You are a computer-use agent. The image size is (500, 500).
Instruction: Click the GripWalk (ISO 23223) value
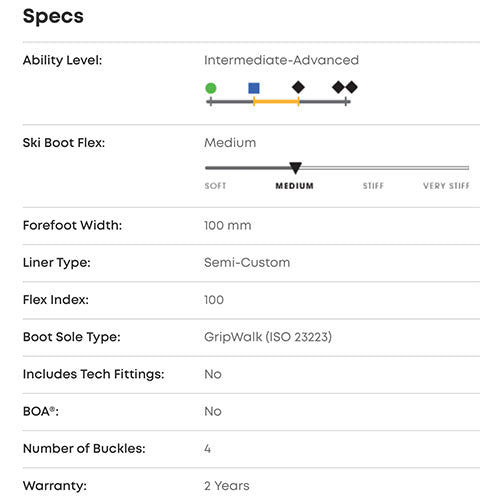(x=268, y=337)
